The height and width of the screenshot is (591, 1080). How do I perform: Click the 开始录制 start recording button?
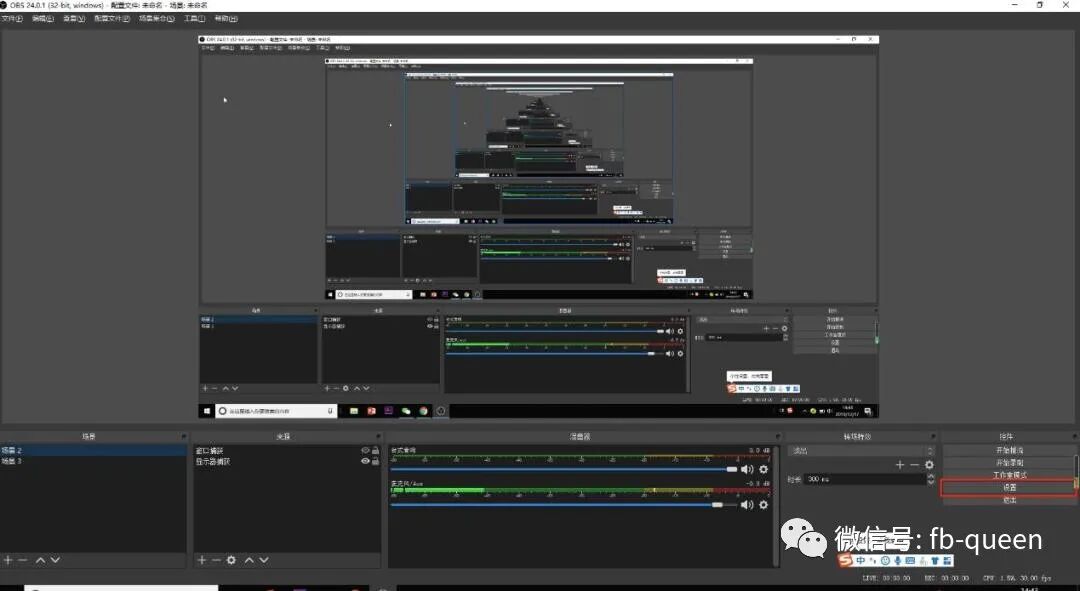[1009, 463]
